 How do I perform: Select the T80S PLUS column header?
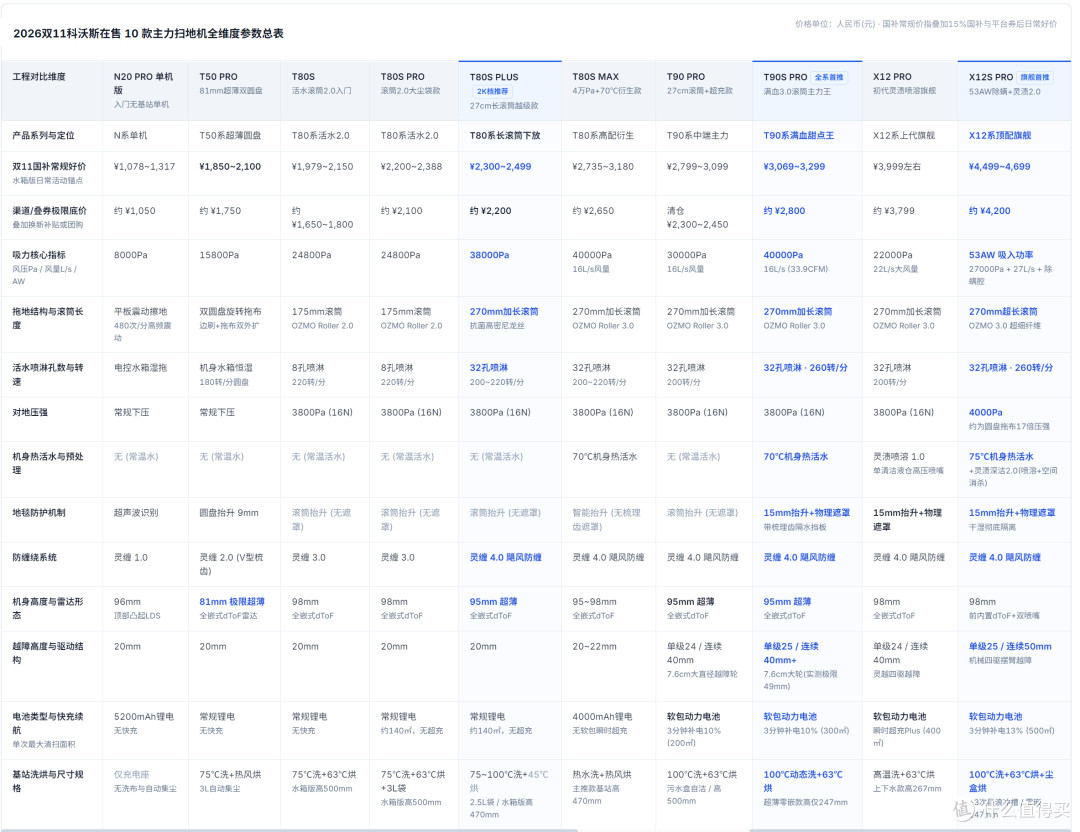(x=510, y=90)
